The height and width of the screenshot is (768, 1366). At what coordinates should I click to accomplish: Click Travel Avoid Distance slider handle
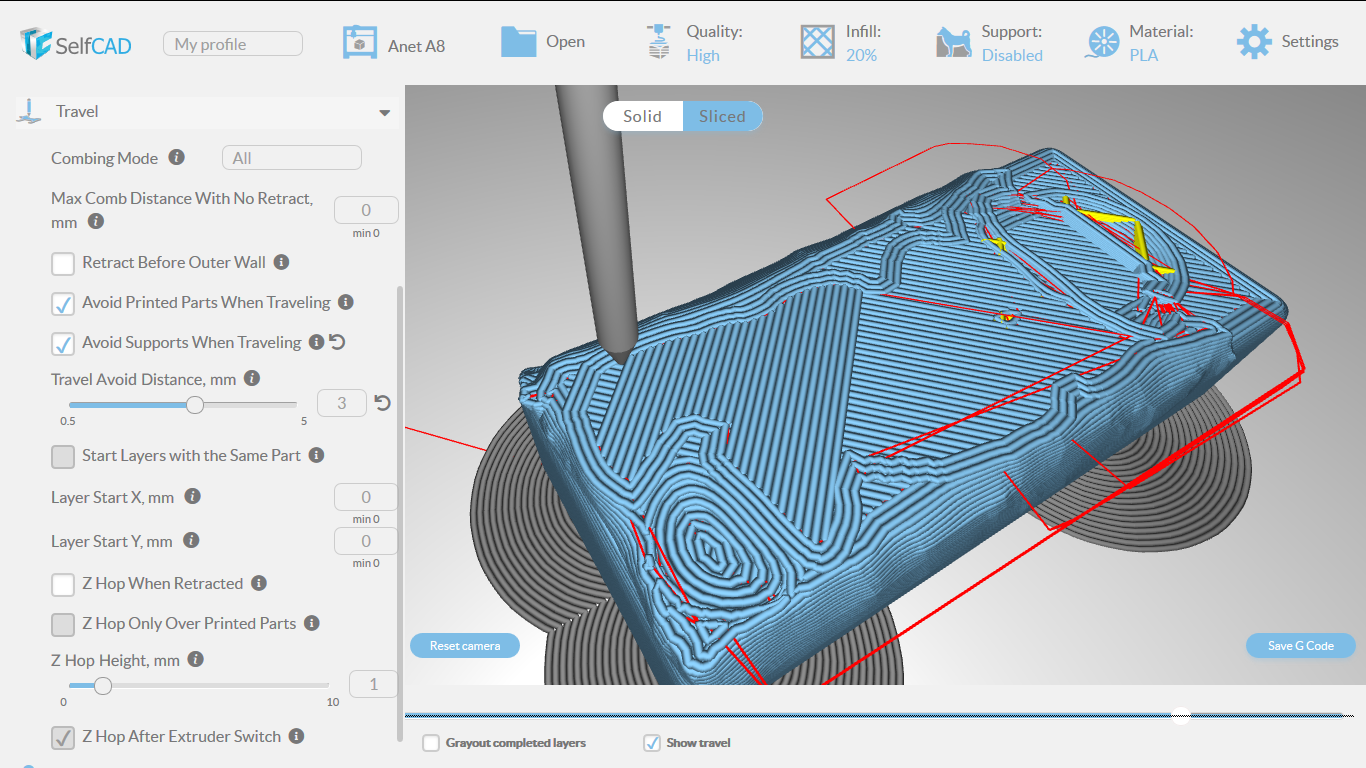click(195, 404)
